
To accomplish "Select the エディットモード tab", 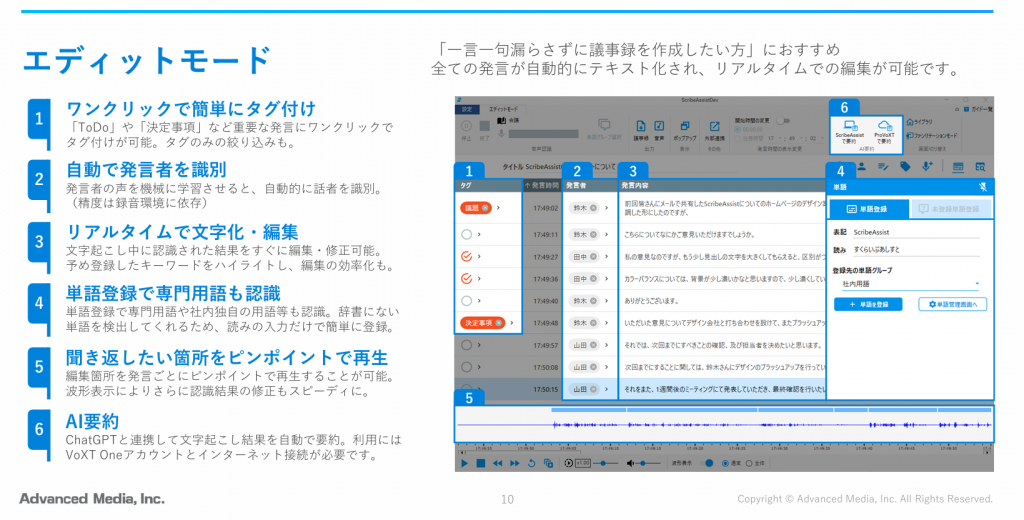I will (504, 110).
